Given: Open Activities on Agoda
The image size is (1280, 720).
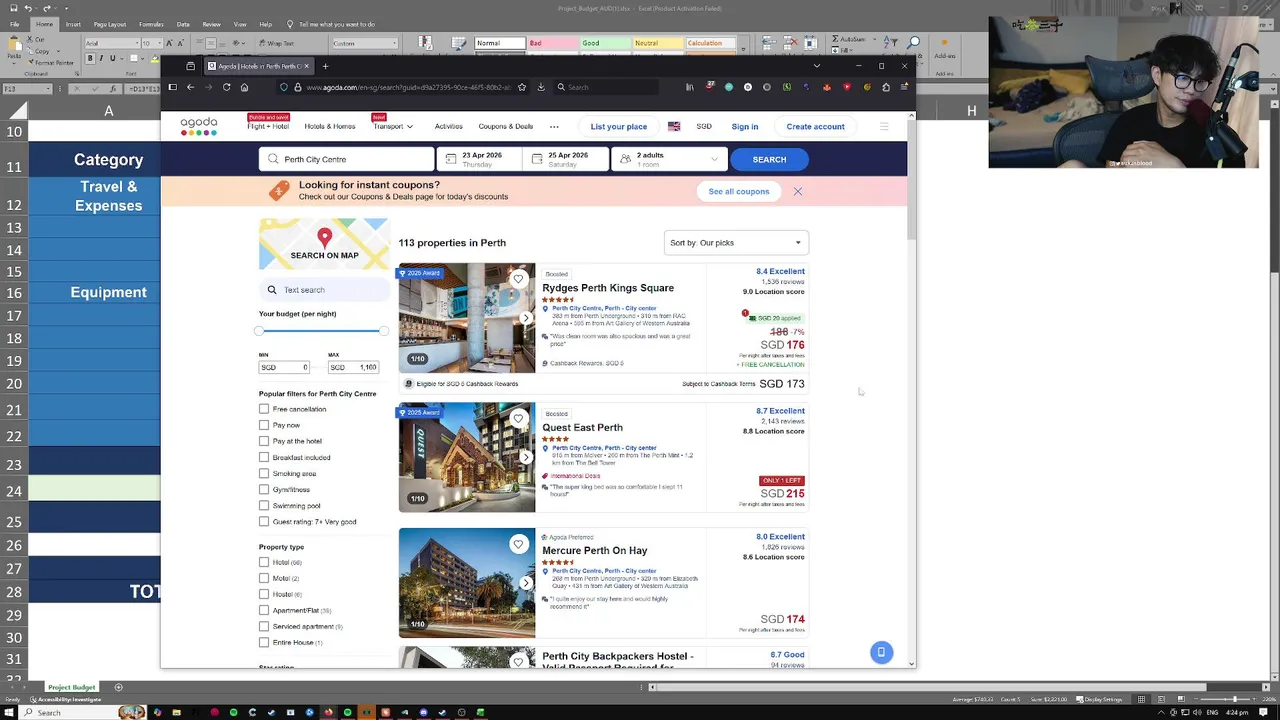Looking at the screenshot, I should [x=448, y=127].
